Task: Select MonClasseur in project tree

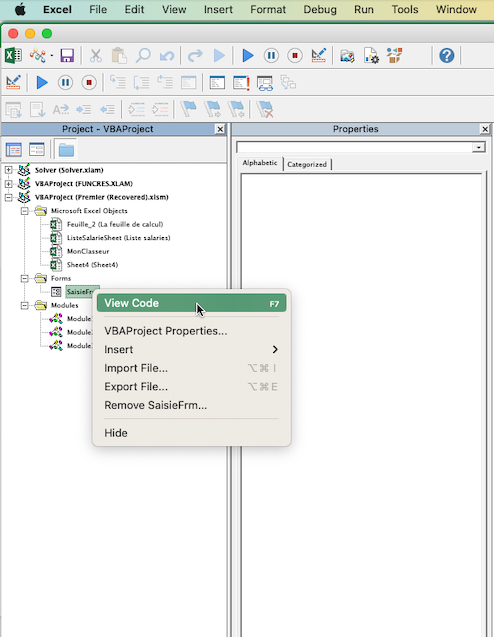Action: [x=88, y=251]
